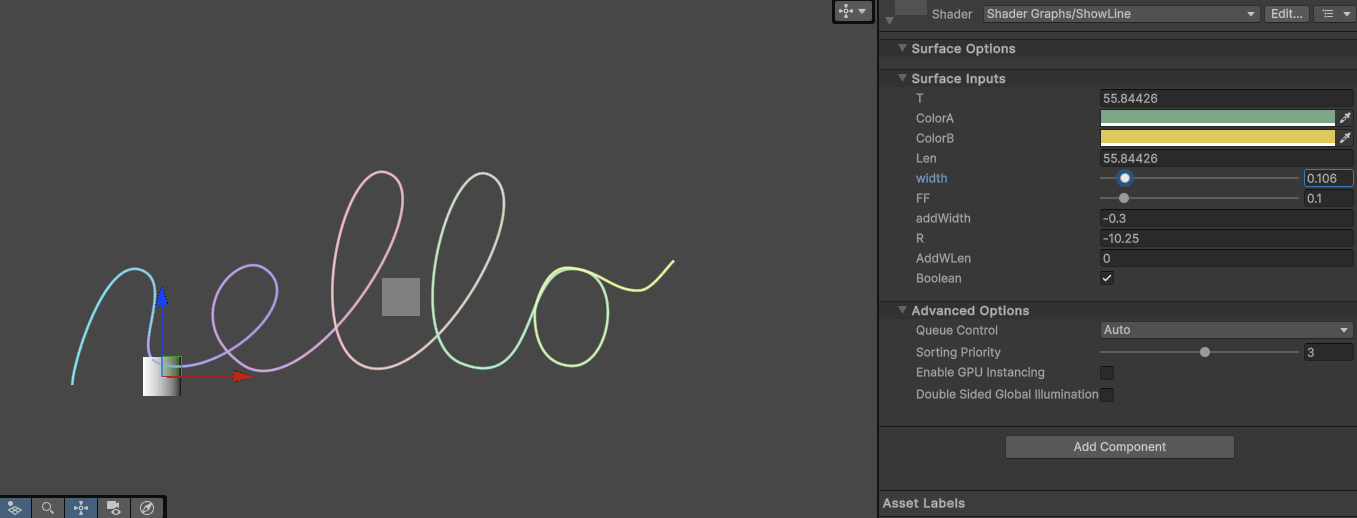The width and height of the screenshot is (1357, 518).
Task: Click the camera view overlay icon
Action: point(114,508)
